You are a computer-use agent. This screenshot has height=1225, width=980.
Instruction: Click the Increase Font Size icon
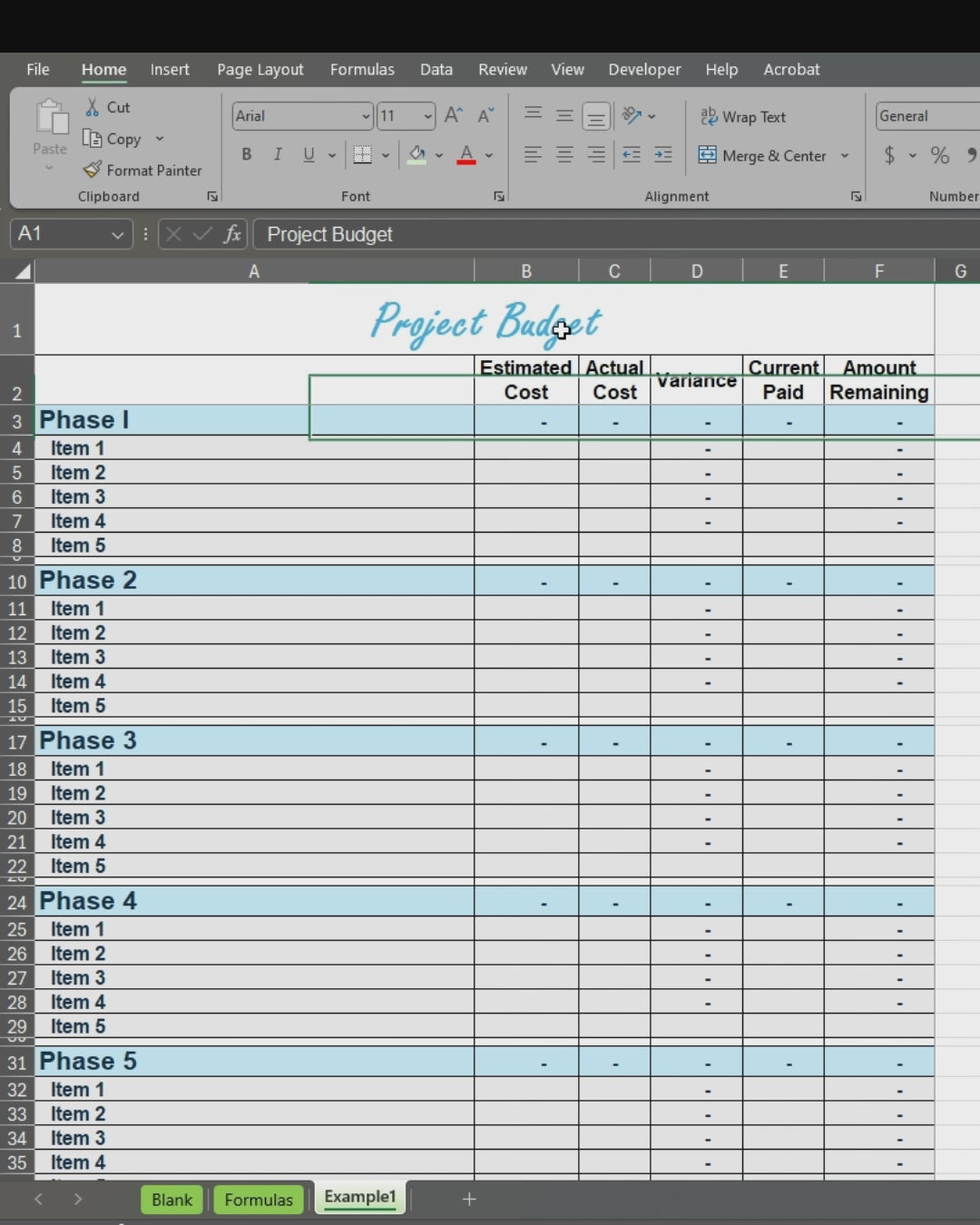(x=453, y=116)
